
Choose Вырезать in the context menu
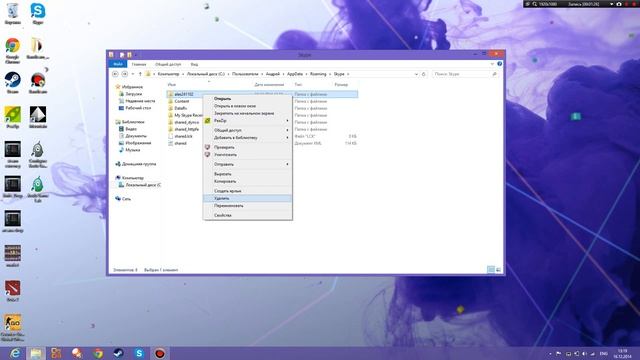pyautogui.click(x=247, y=174)
